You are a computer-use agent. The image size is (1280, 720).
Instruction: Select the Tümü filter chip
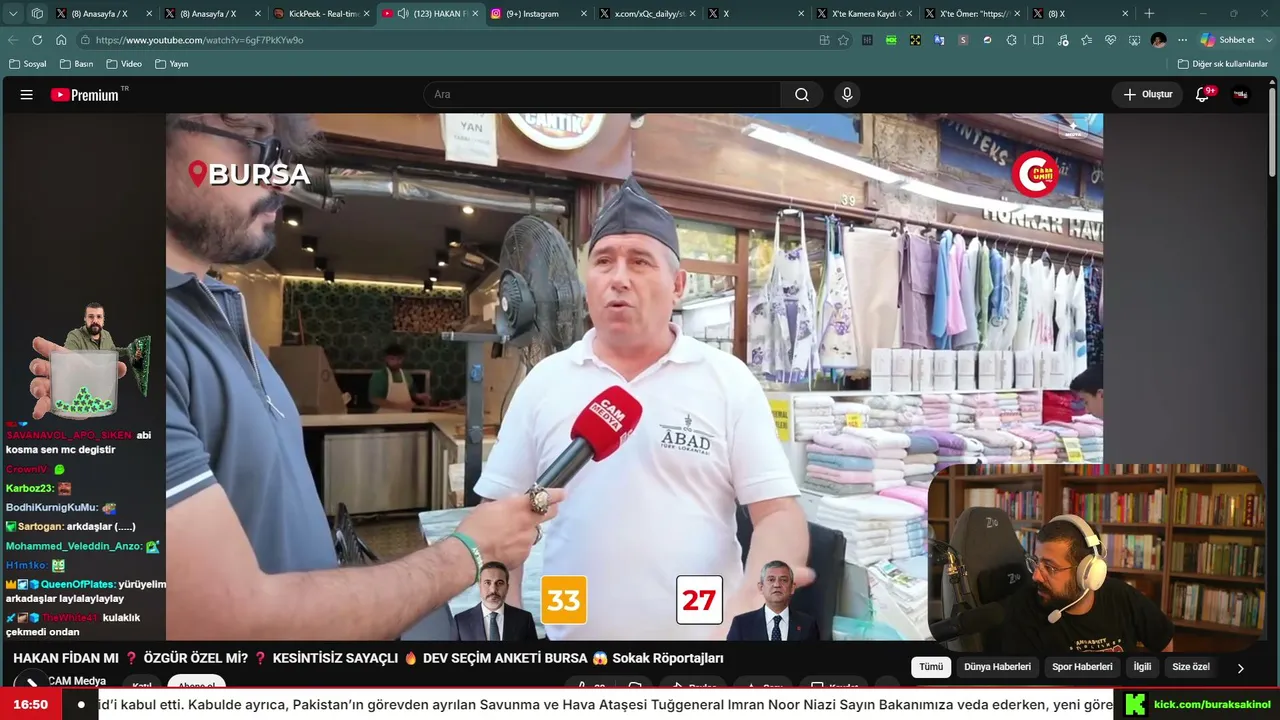tap(931, 667)
